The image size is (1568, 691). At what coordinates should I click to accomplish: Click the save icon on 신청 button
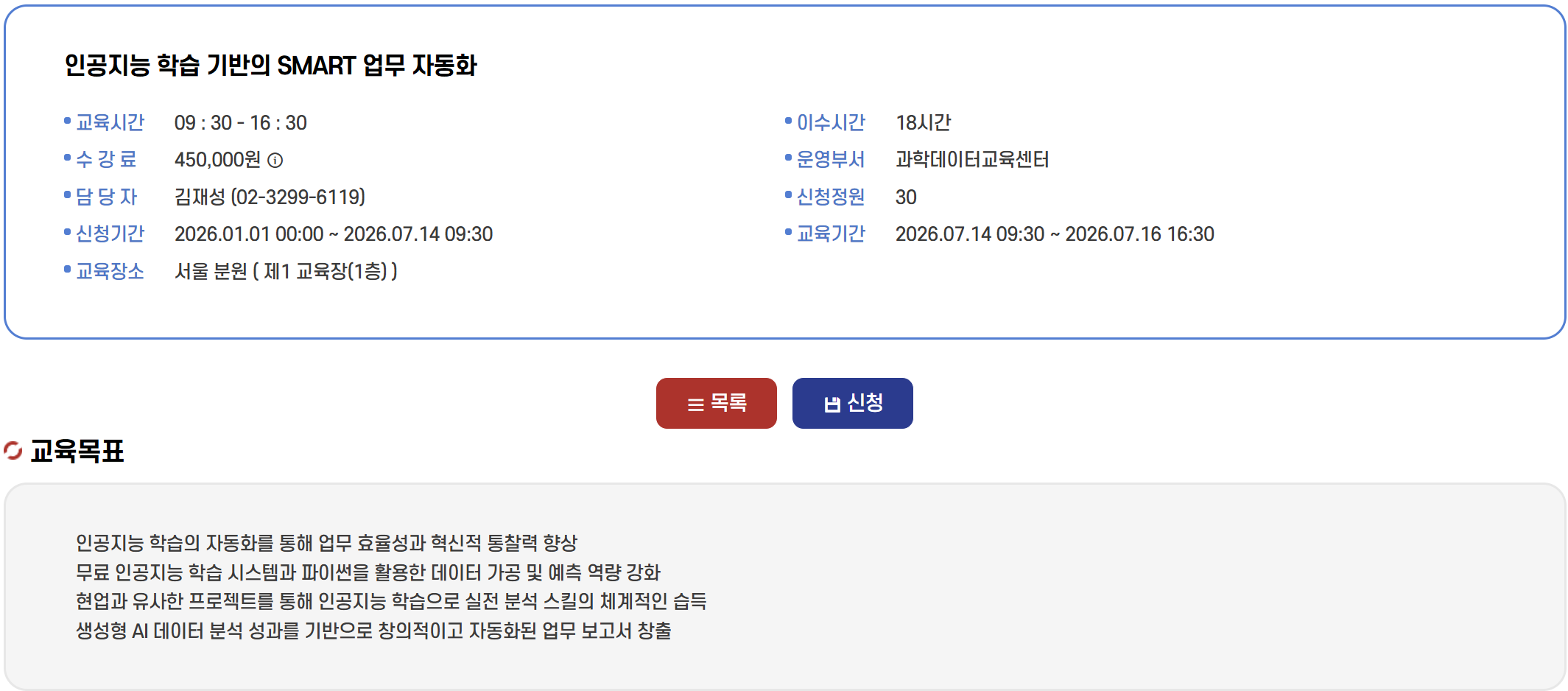[x=832, y=404]
